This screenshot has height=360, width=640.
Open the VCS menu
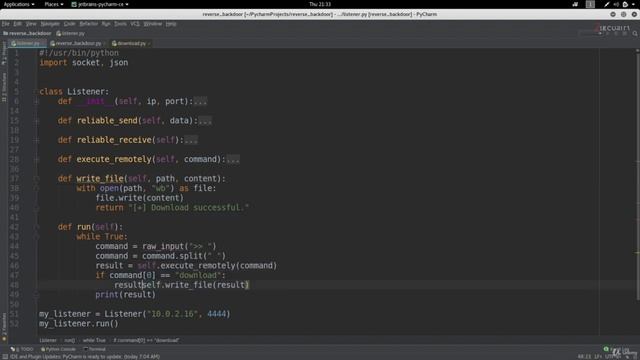pos(135,24)
